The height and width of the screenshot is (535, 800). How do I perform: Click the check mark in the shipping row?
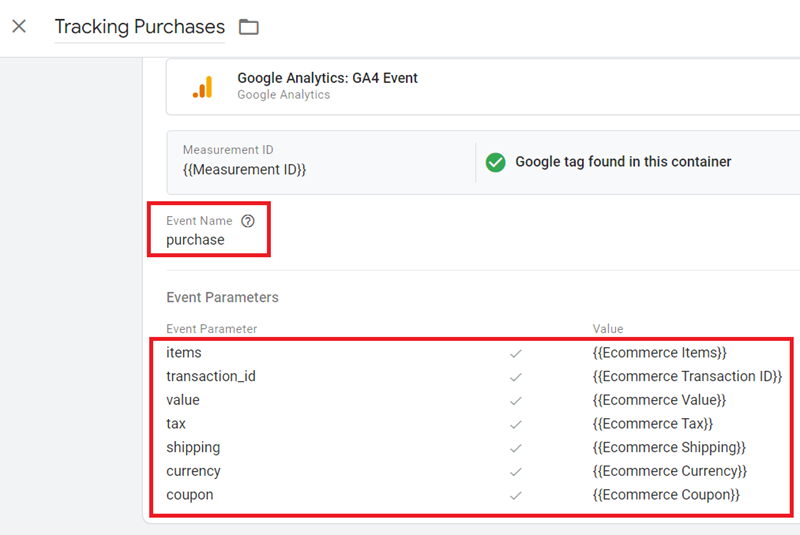(x=516, y=448)
